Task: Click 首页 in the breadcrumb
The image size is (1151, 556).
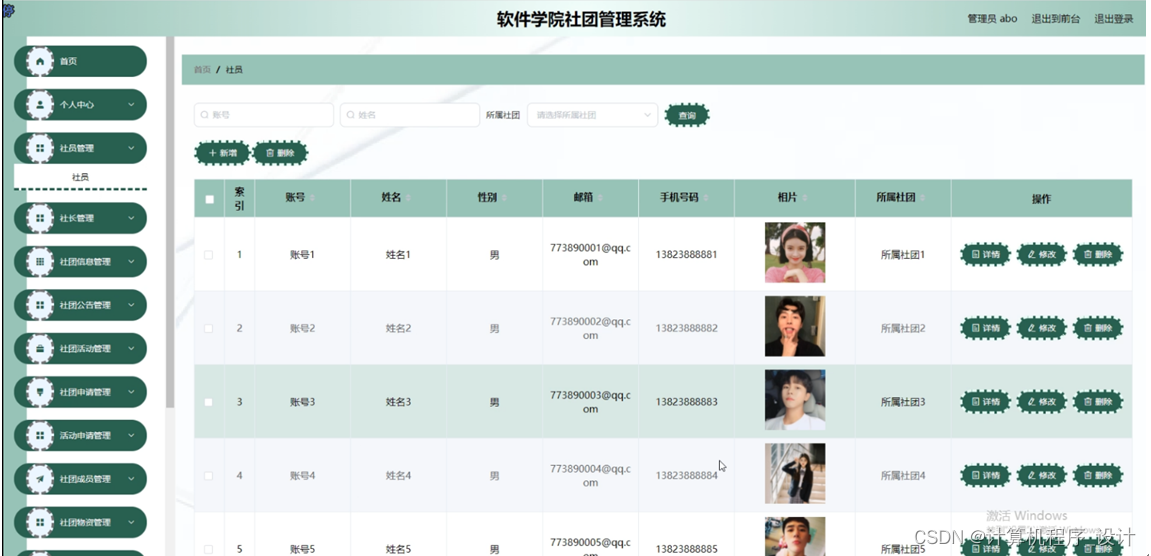Action: [x=202, y=70]
